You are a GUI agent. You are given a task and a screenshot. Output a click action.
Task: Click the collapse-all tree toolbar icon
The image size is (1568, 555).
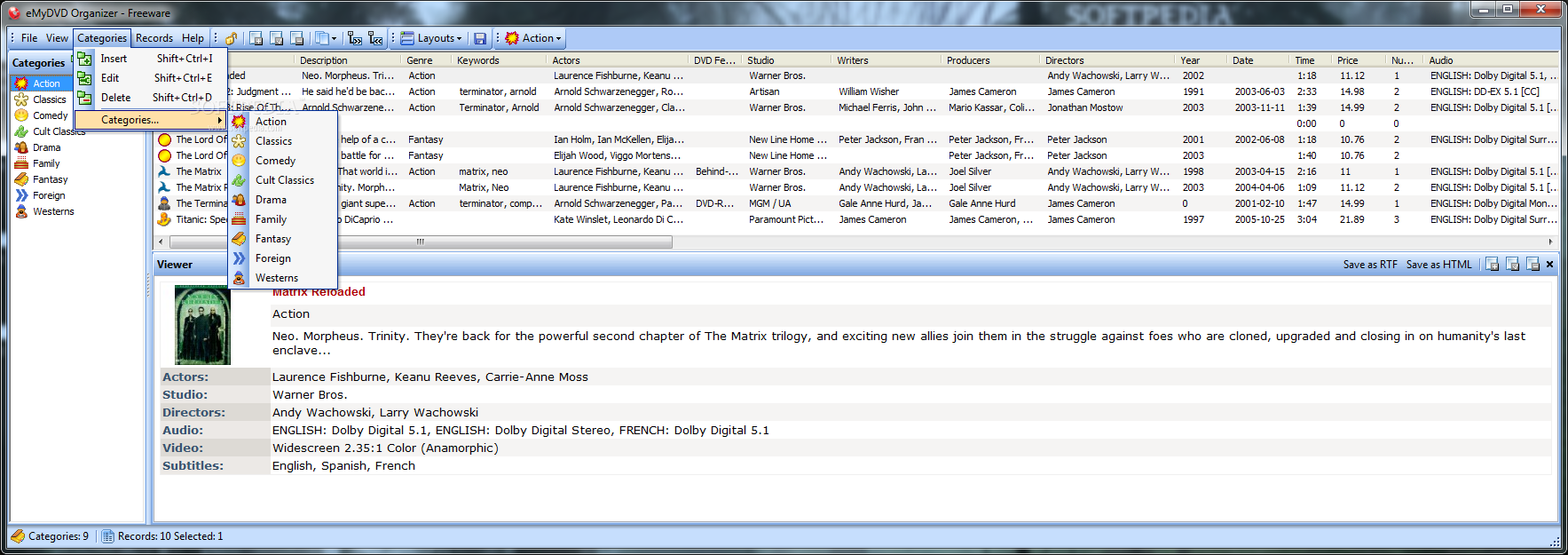click(x=375, y=38)
